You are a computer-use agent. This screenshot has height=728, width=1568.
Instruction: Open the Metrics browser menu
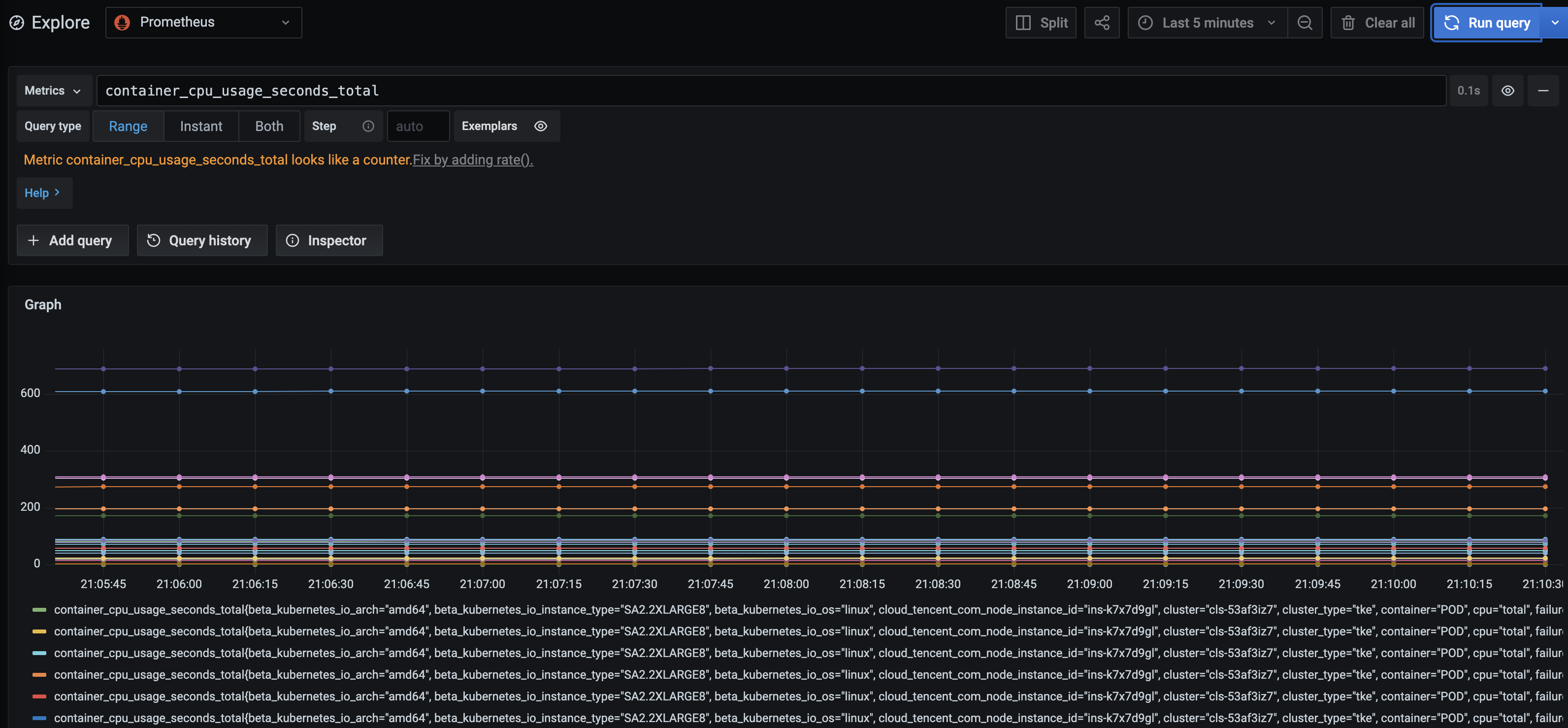[53, 91]
